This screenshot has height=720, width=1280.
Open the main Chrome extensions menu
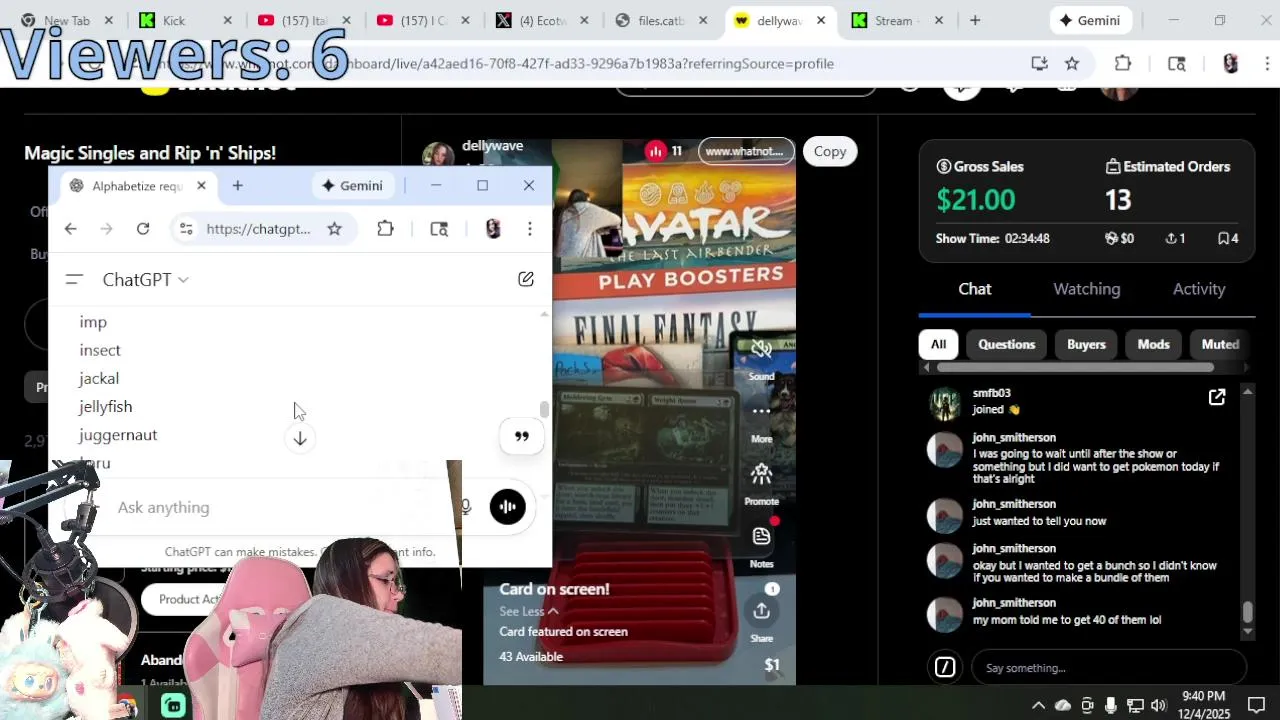1123,63
